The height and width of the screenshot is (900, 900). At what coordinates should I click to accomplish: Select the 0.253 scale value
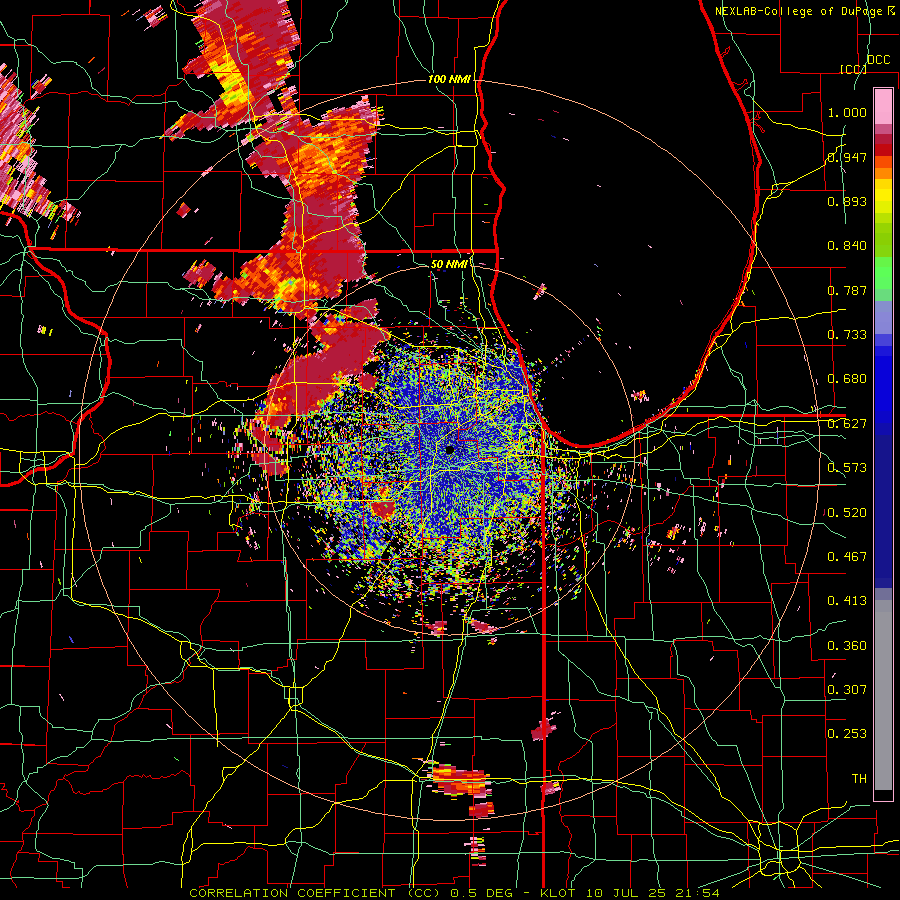pos(847,734)
